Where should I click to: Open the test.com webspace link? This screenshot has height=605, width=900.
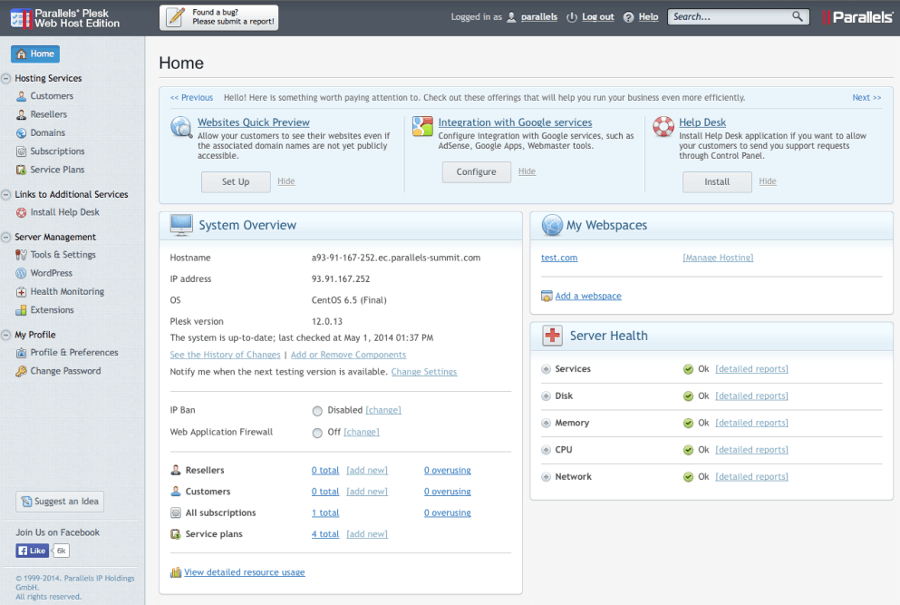[x=559, y=258]
